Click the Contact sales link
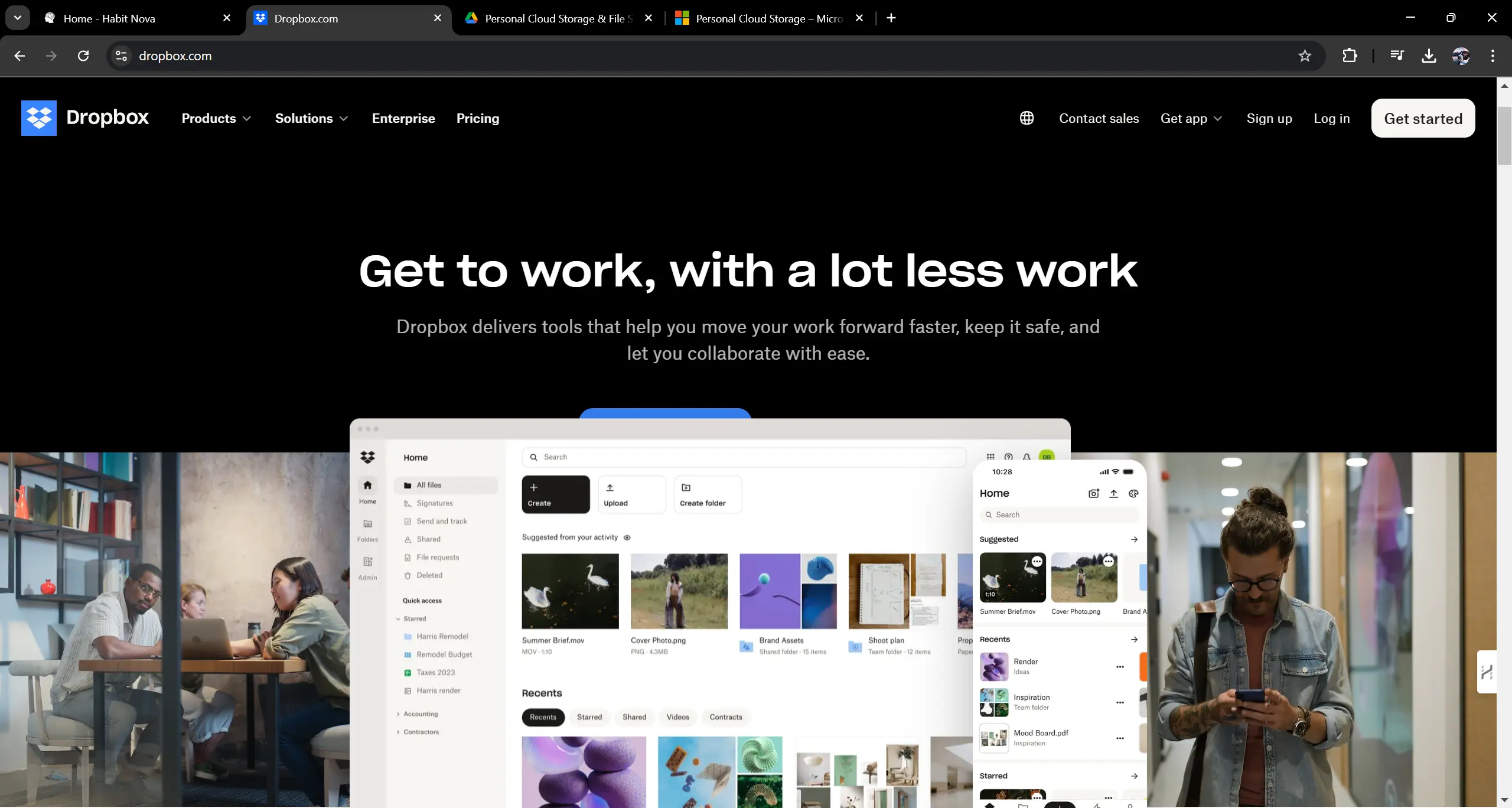1512x808 pixels. point(1099,119)
